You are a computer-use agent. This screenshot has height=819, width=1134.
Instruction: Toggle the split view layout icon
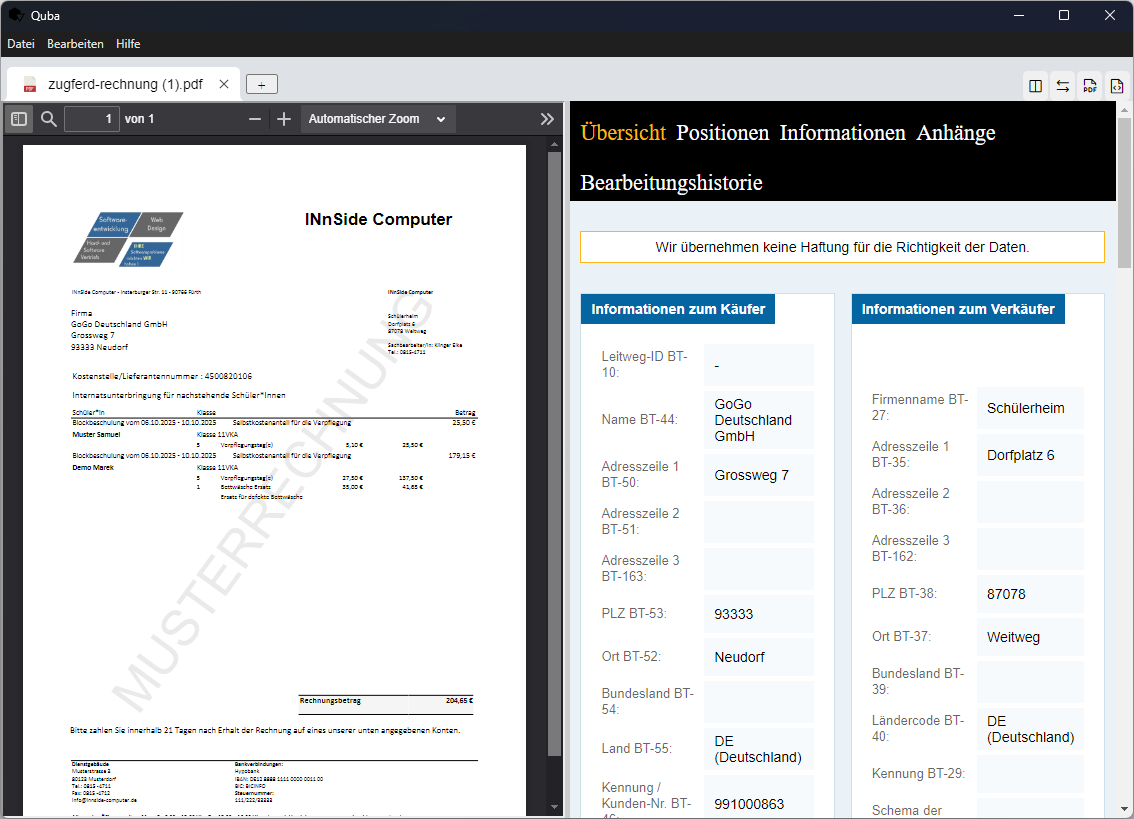(x=1036, y=87)
